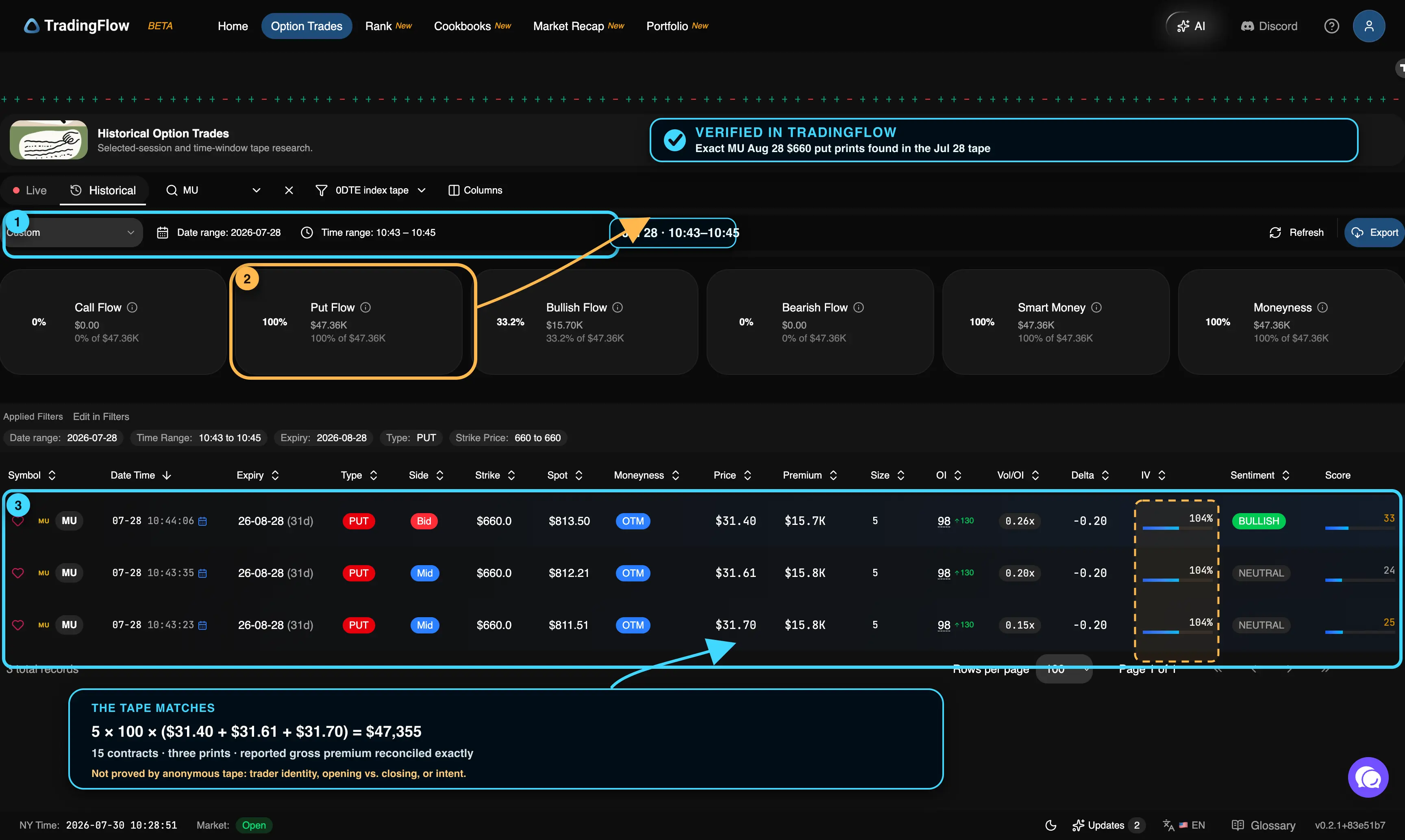Click the Strike Price 660 to 660 chip

[x=508, y=438]
